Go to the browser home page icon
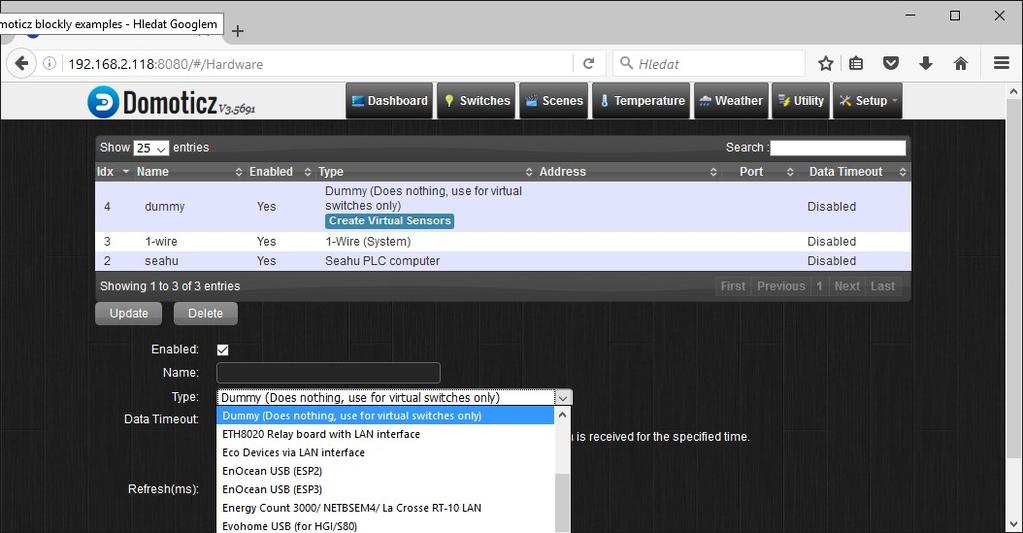1023x533 pixels. point(960,63)
